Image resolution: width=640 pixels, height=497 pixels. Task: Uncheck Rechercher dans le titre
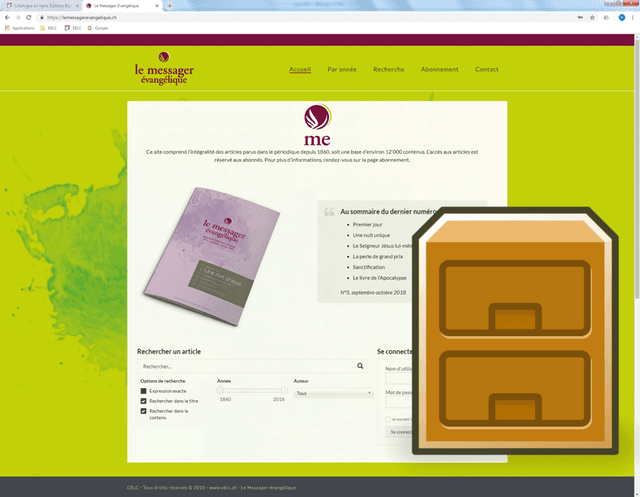(x=143, y=401)
